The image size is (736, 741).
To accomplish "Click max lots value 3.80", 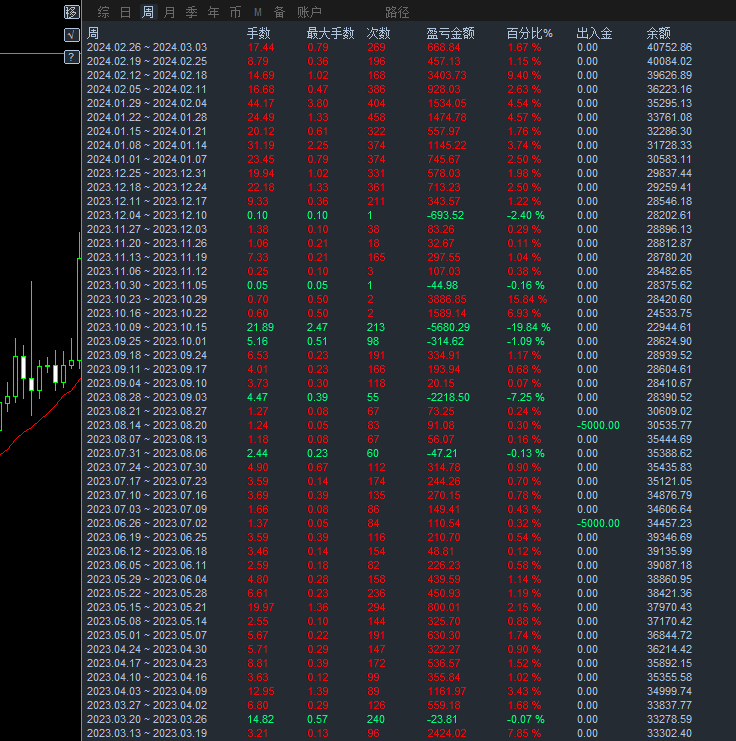I will click(318, 103).
